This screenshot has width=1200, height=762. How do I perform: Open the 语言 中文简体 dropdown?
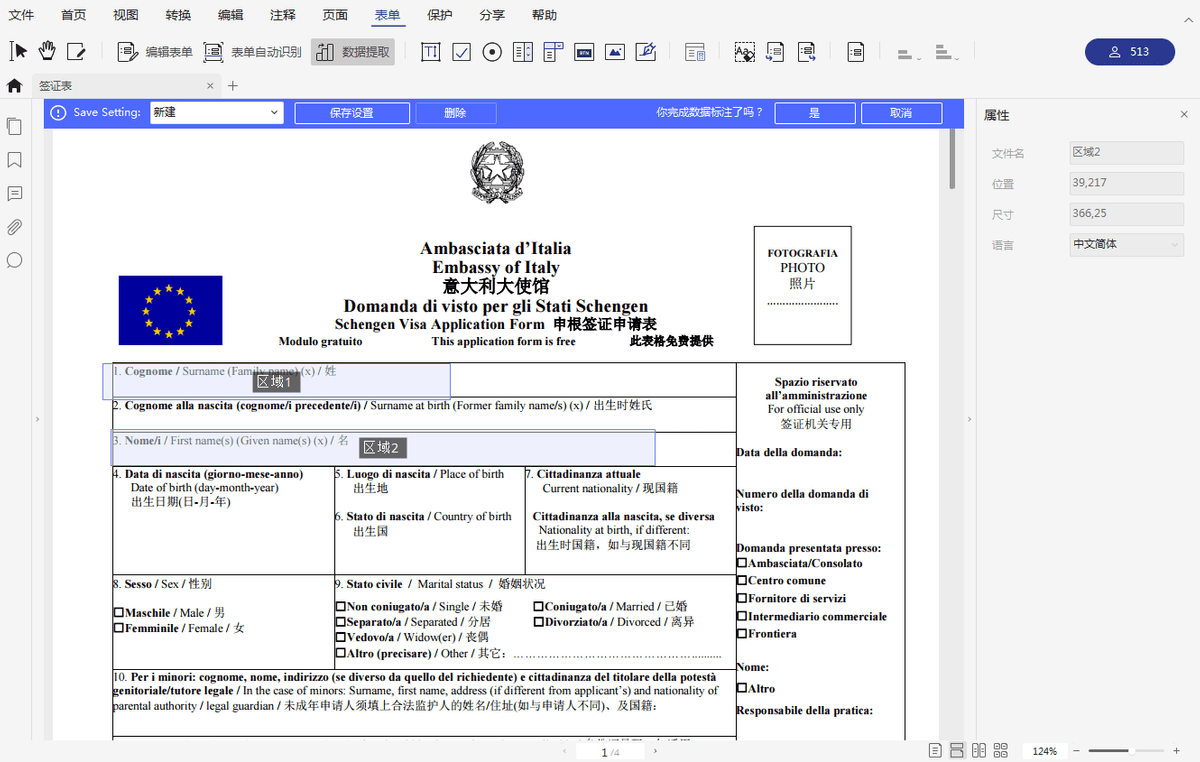pos(1126,244)
